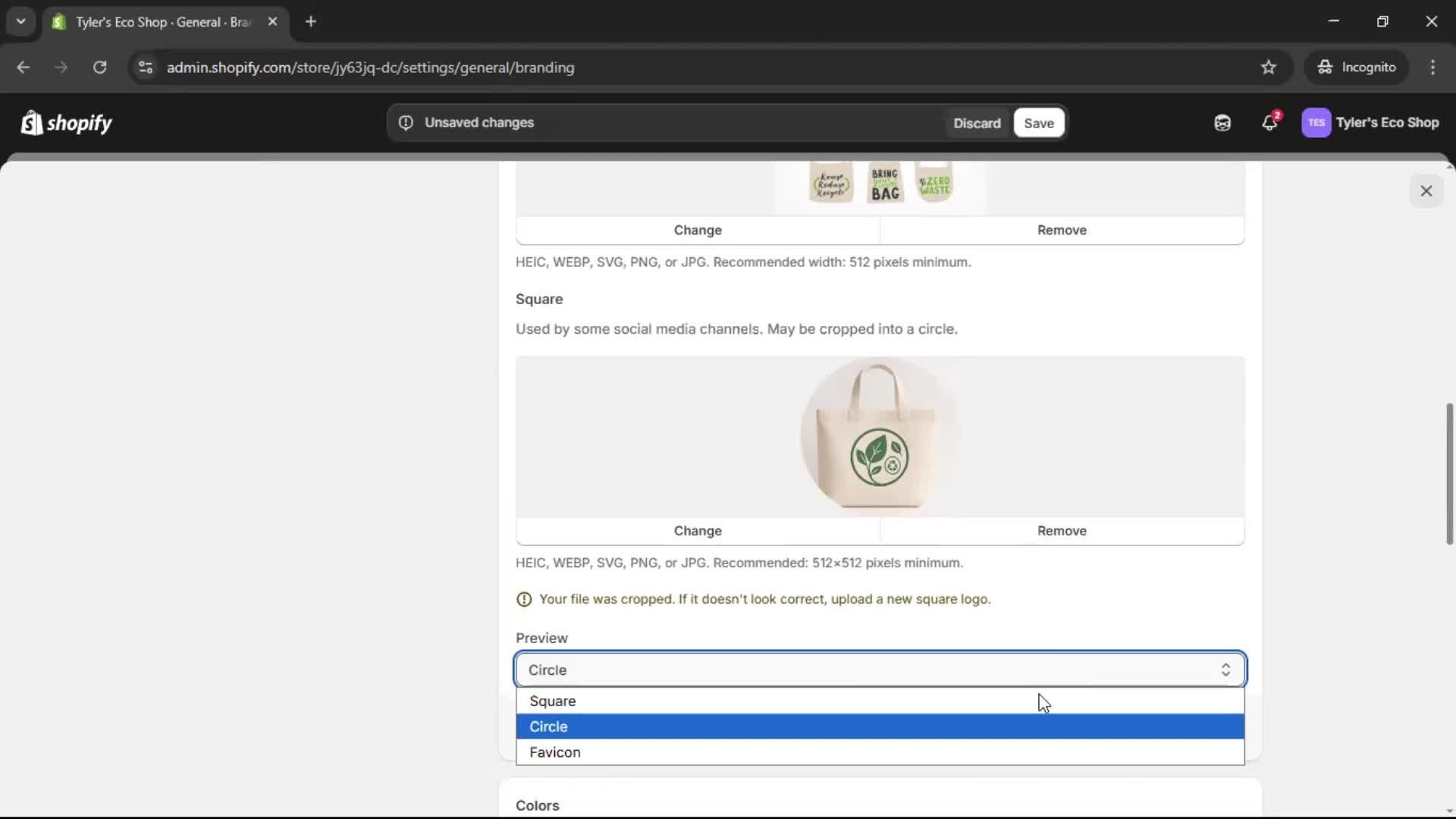Open Chrome three-dot menu

(x=1432, y=67)
